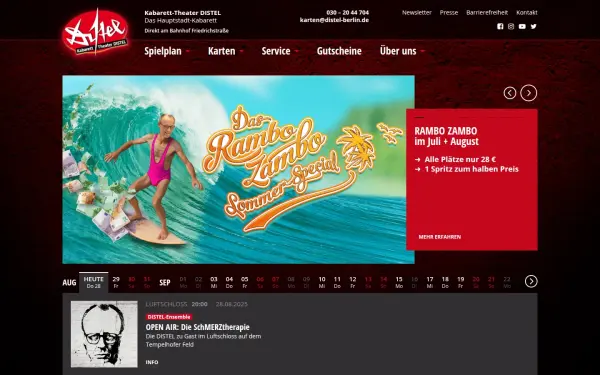The height and width of the screenshot is (375, 600).
Task: Click the AUG month label
Action: tap(69, 283)
